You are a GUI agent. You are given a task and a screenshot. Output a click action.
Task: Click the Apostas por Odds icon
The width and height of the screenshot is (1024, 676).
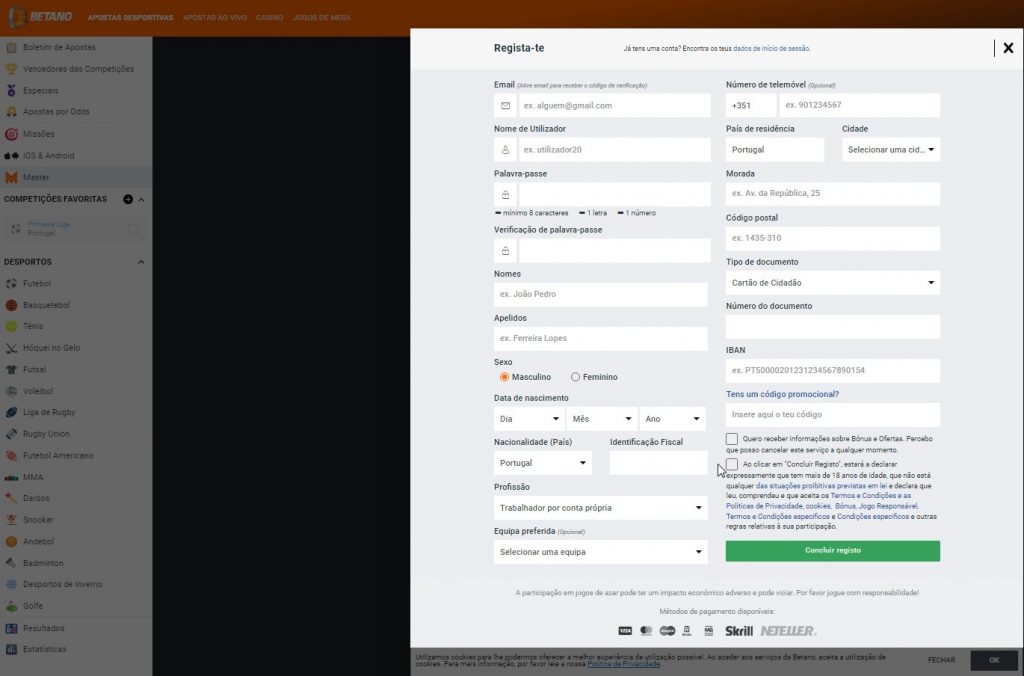coord(11,112)
